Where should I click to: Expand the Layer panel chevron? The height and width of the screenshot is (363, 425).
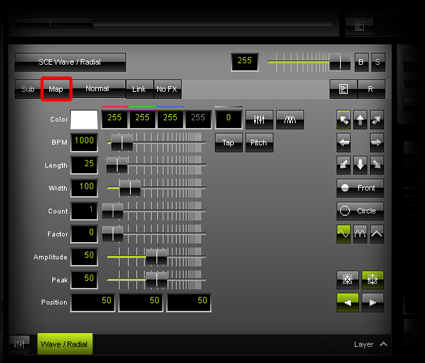[x=384, y=344]
